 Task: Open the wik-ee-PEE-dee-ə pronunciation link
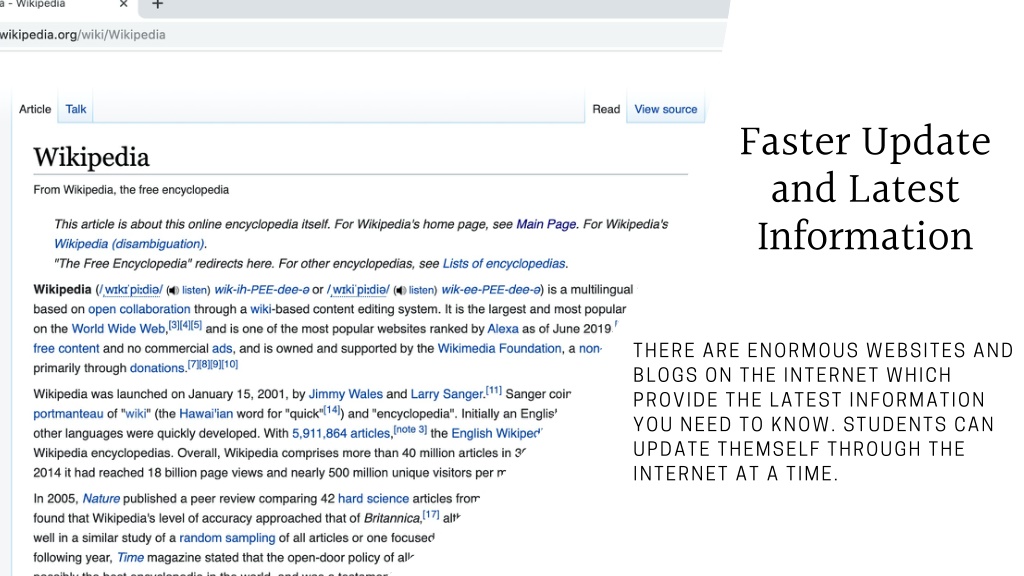(x=491, y=289)
